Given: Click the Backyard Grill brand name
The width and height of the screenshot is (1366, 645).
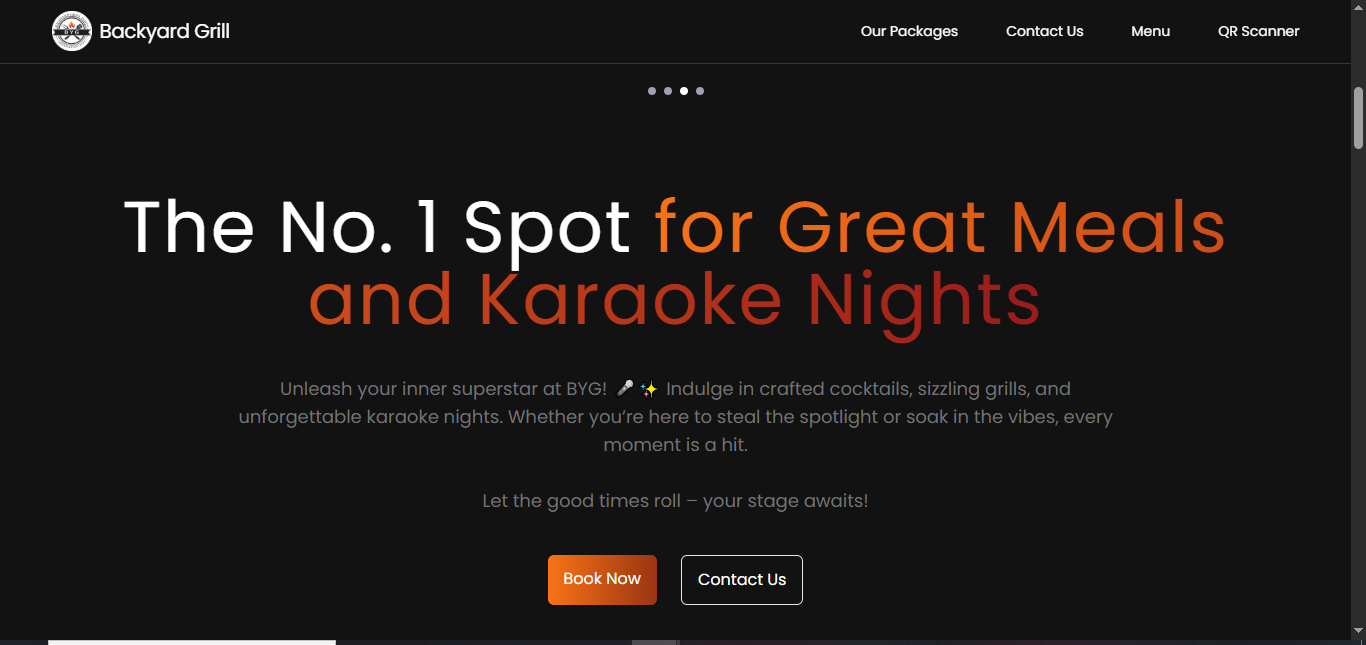Looking at the screenshot, I should coord(165,31).
